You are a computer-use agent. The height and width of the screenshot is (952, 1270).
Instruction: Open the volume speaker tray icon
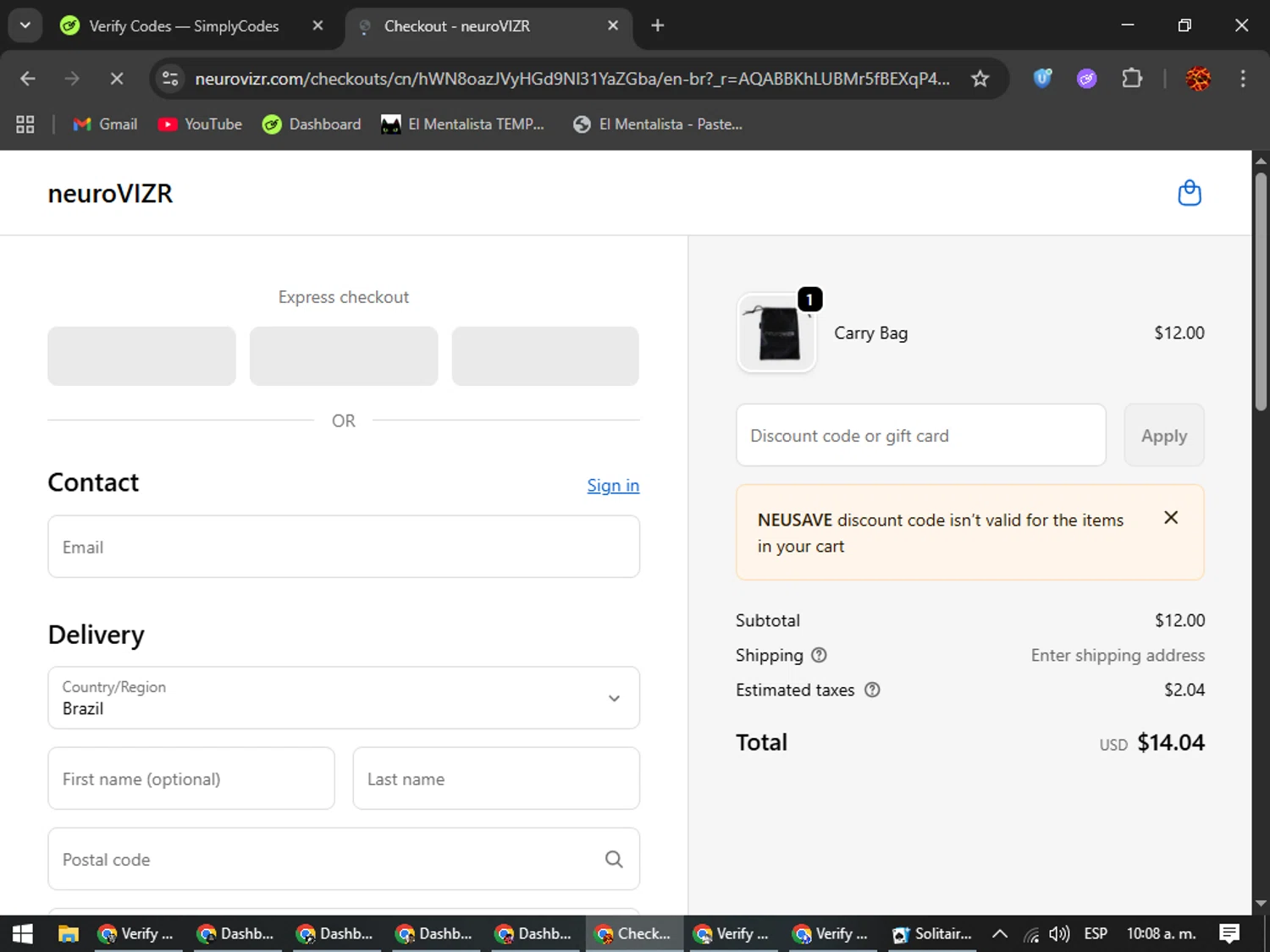pos(1059,933)
